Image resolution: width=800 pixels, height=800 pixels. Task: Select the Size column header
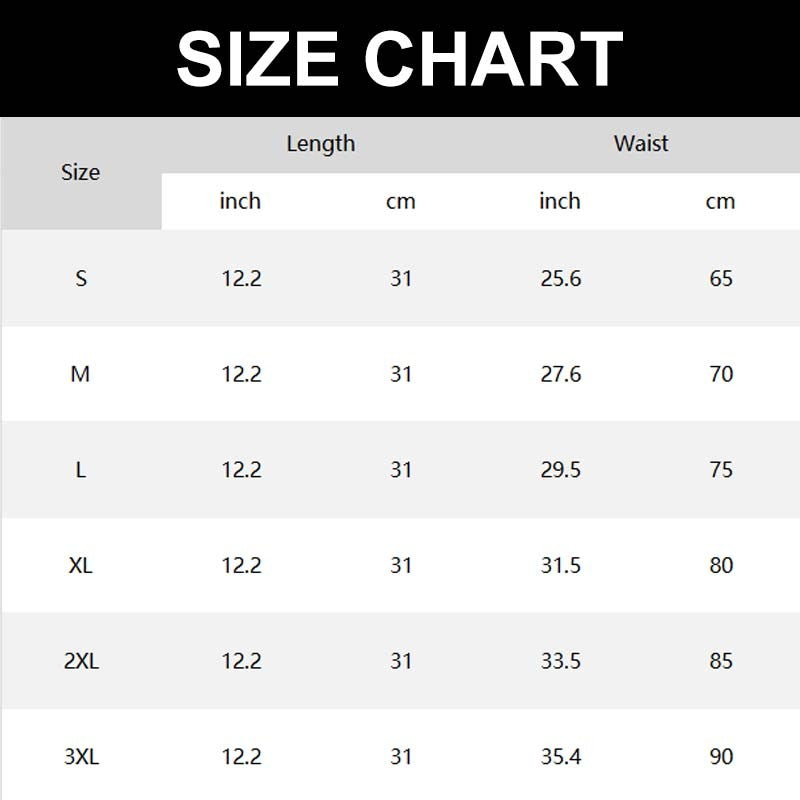[81, 172]
